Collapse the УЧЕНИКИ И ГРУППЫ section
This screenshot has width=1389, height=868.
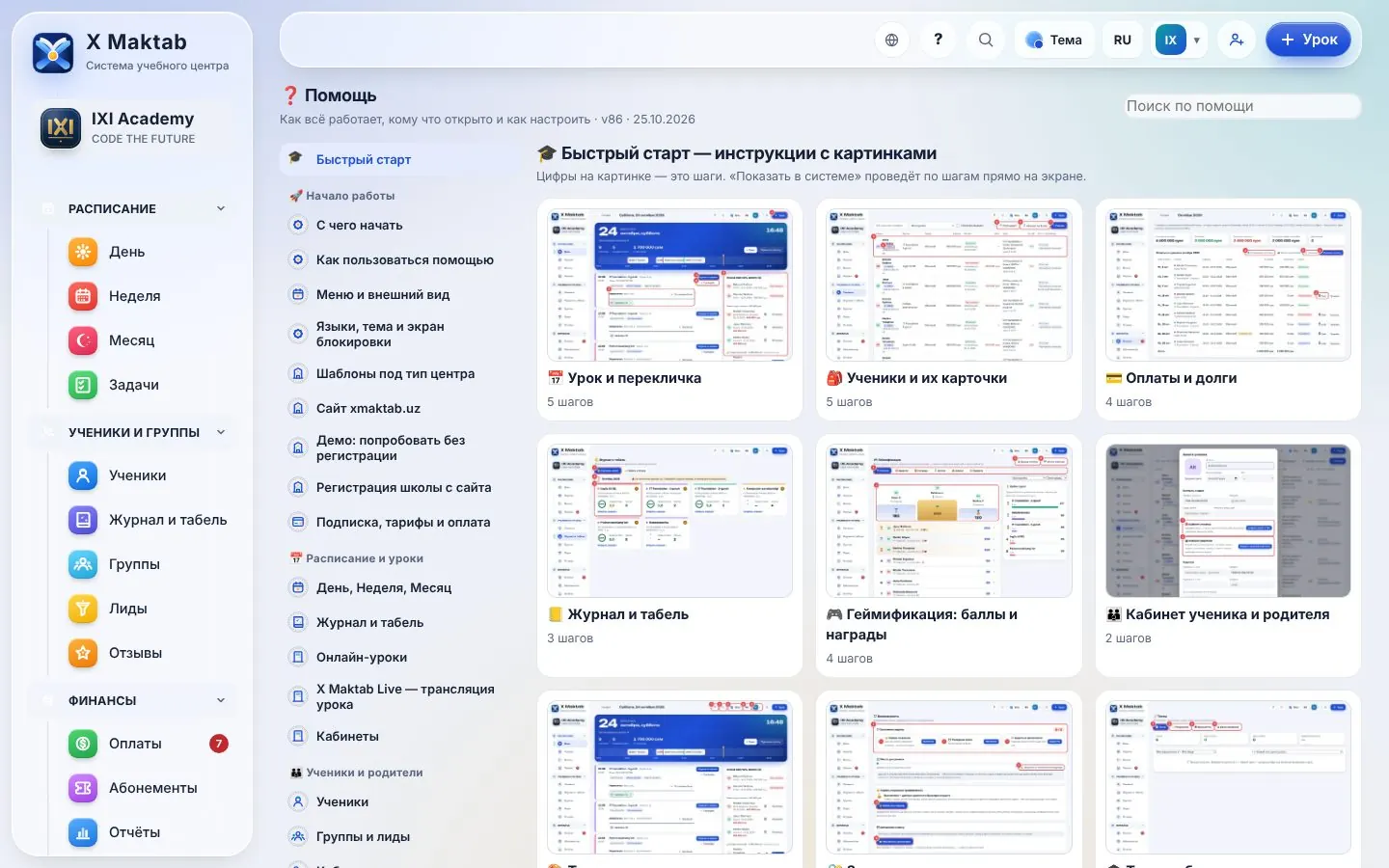(x=134, y=432)
